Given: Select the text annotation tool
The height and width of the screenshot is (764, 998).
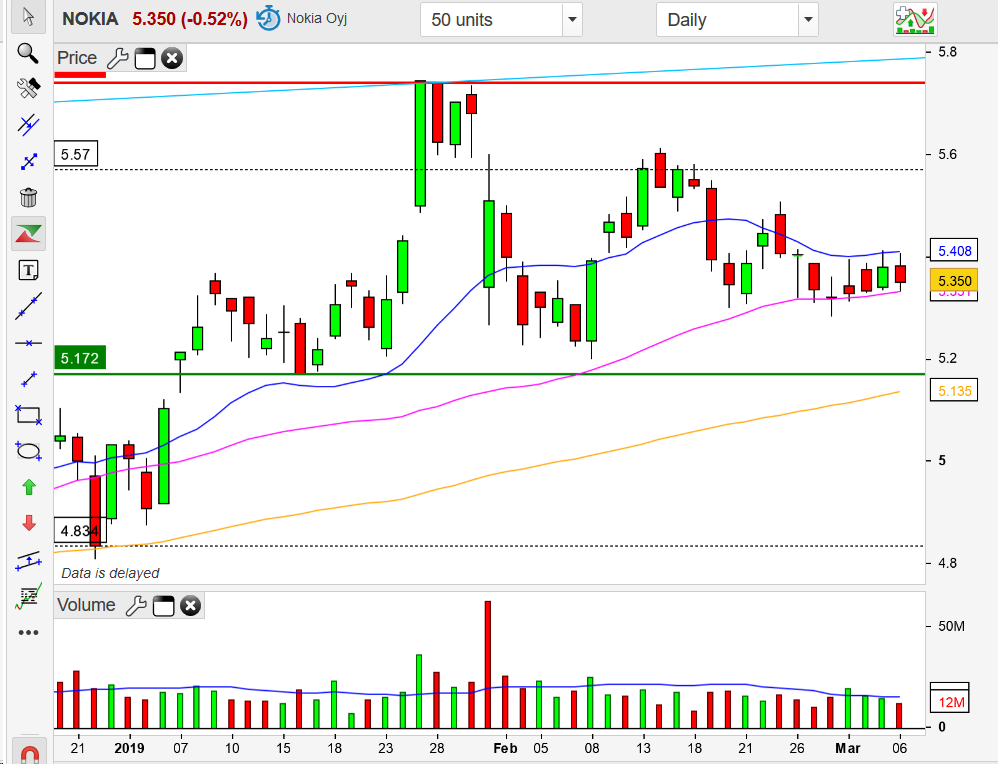Looking at the screenshot, I should click(x=28, y=270).
